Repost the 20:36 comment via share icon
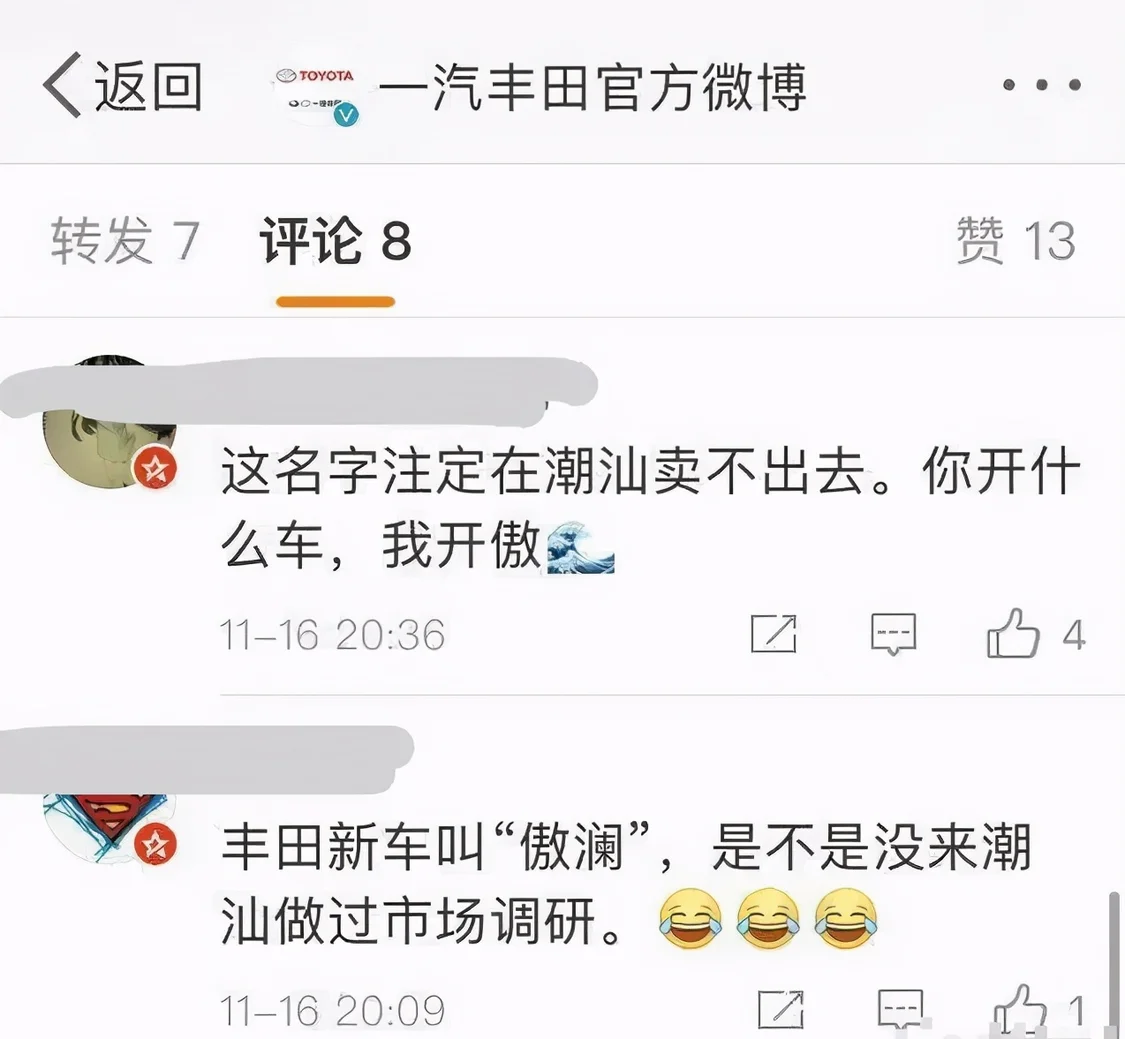Image resolution: width=1125 pixels, height=1039 pixels. [x=773, y=634]
